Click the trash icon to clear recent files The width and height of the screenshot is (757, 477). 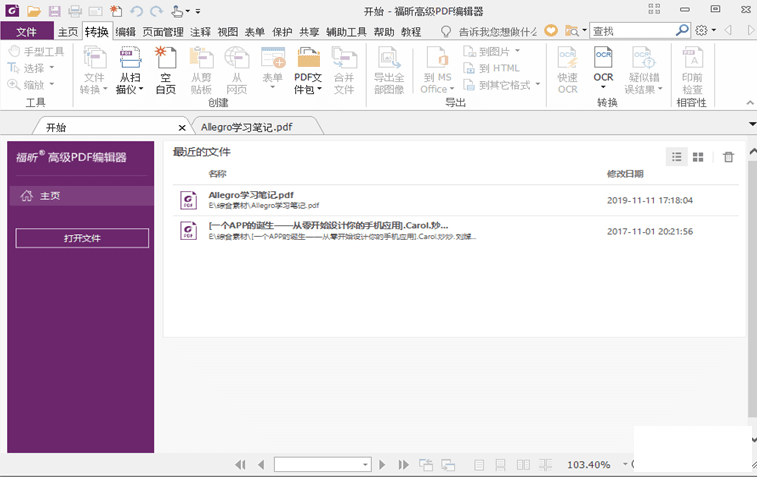click(729, 157)
